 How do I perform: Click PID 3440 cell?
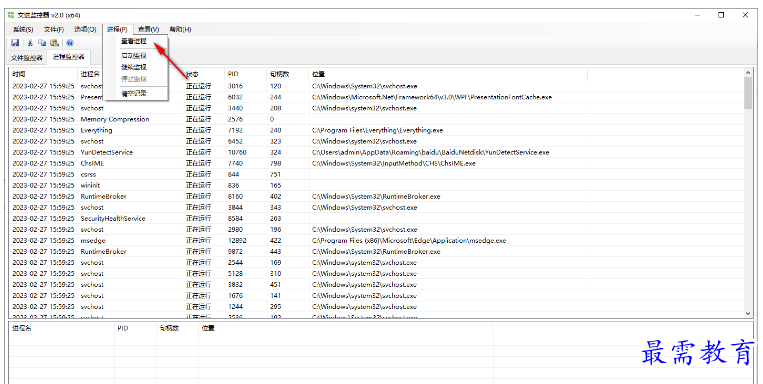[x=236, y=108]
